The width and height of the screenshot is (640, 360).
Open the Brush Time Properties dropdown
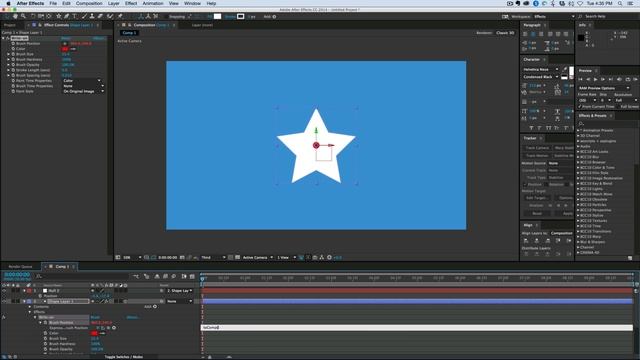83,86
